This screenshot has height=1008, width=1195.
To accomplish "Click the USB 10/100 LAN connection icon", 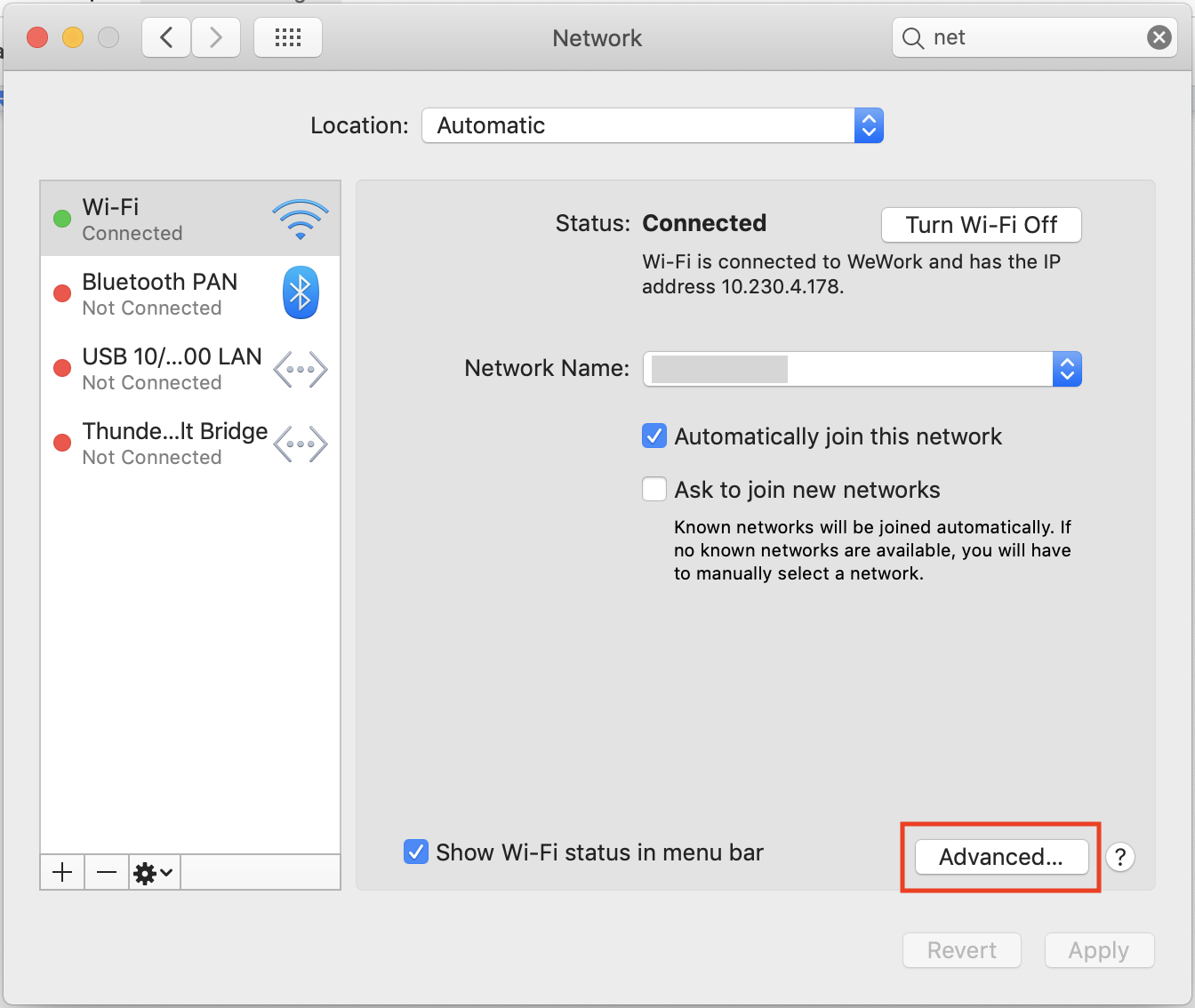I will [300, 368].
